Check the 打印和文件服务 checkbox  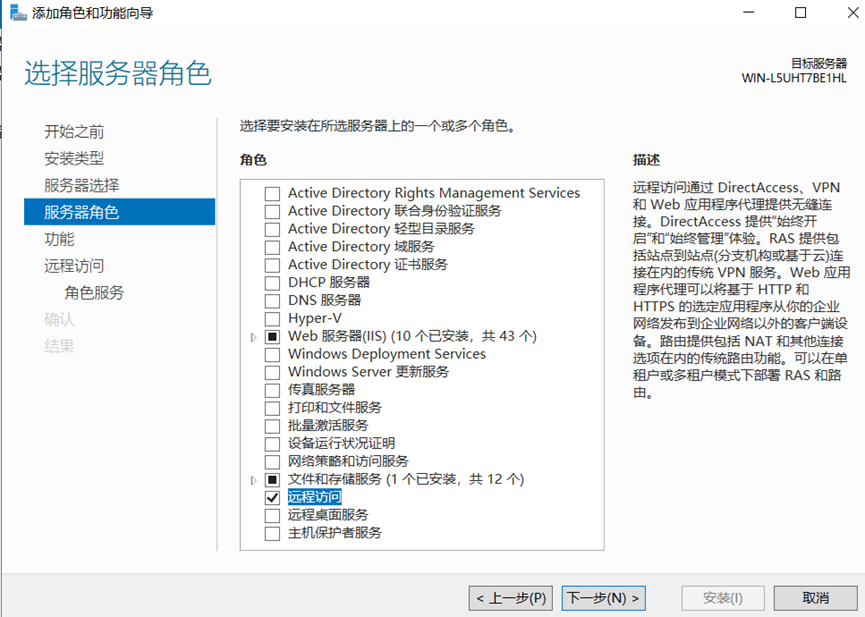click(x=272, y=408)
